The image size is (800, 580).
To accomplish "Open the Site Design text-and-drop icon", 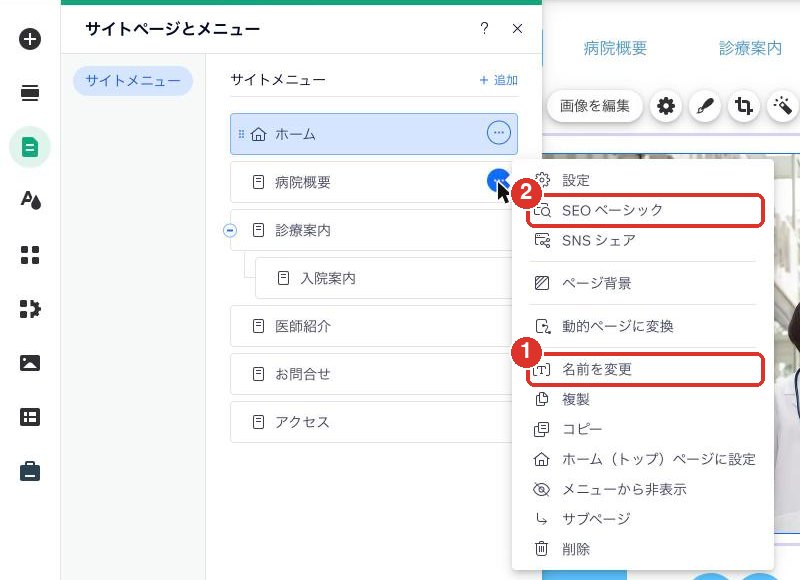I will pyautogui.click(x=30, y=200).
